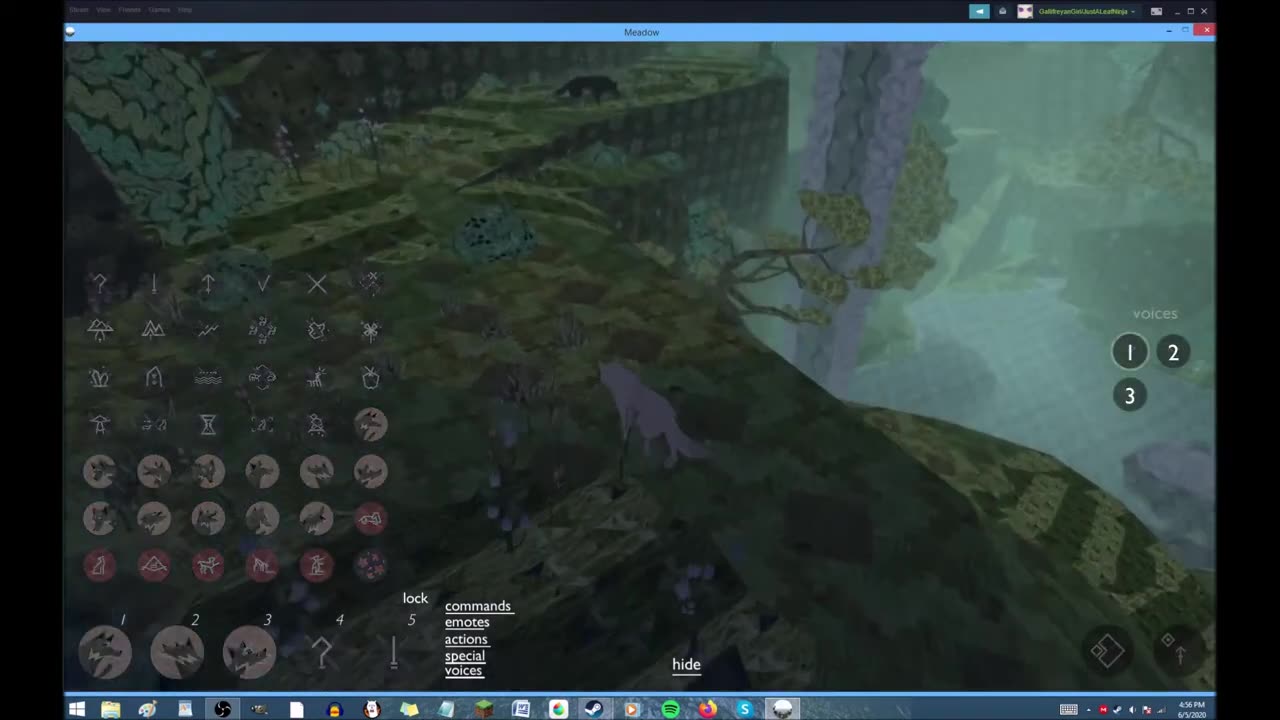This screenshot has height=720, width=1280.
Task: Select the grass tuft symbol
Action: tap(100, 377)
